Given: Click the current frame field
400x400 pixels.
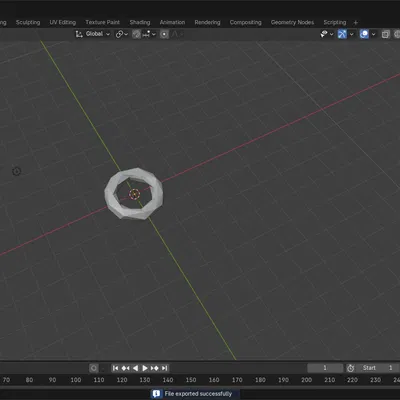Looking at the screenshot, I should point(325,368).
